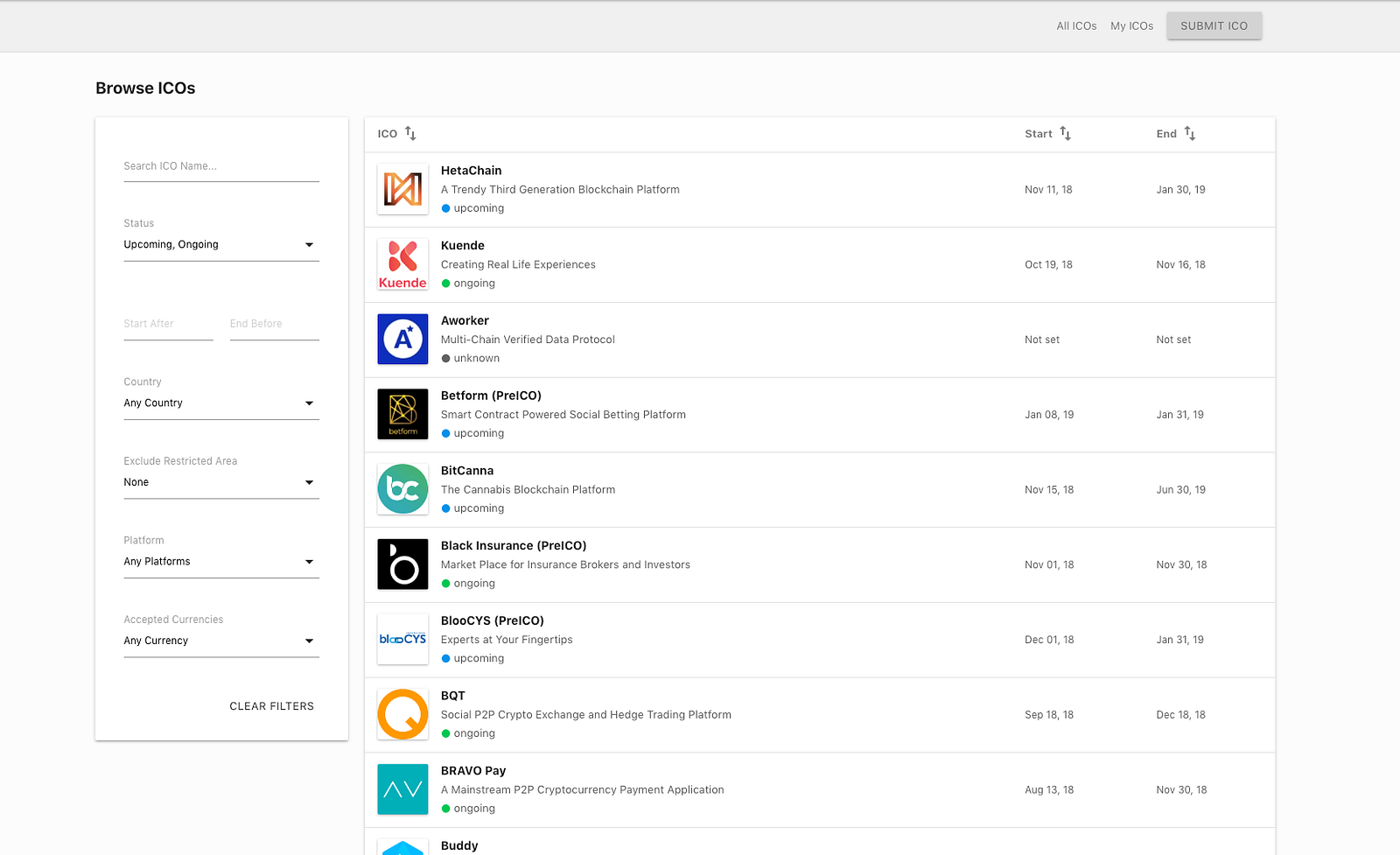
Task: Click the HetaChain logo icon
Action: click(x=402, y=189)
